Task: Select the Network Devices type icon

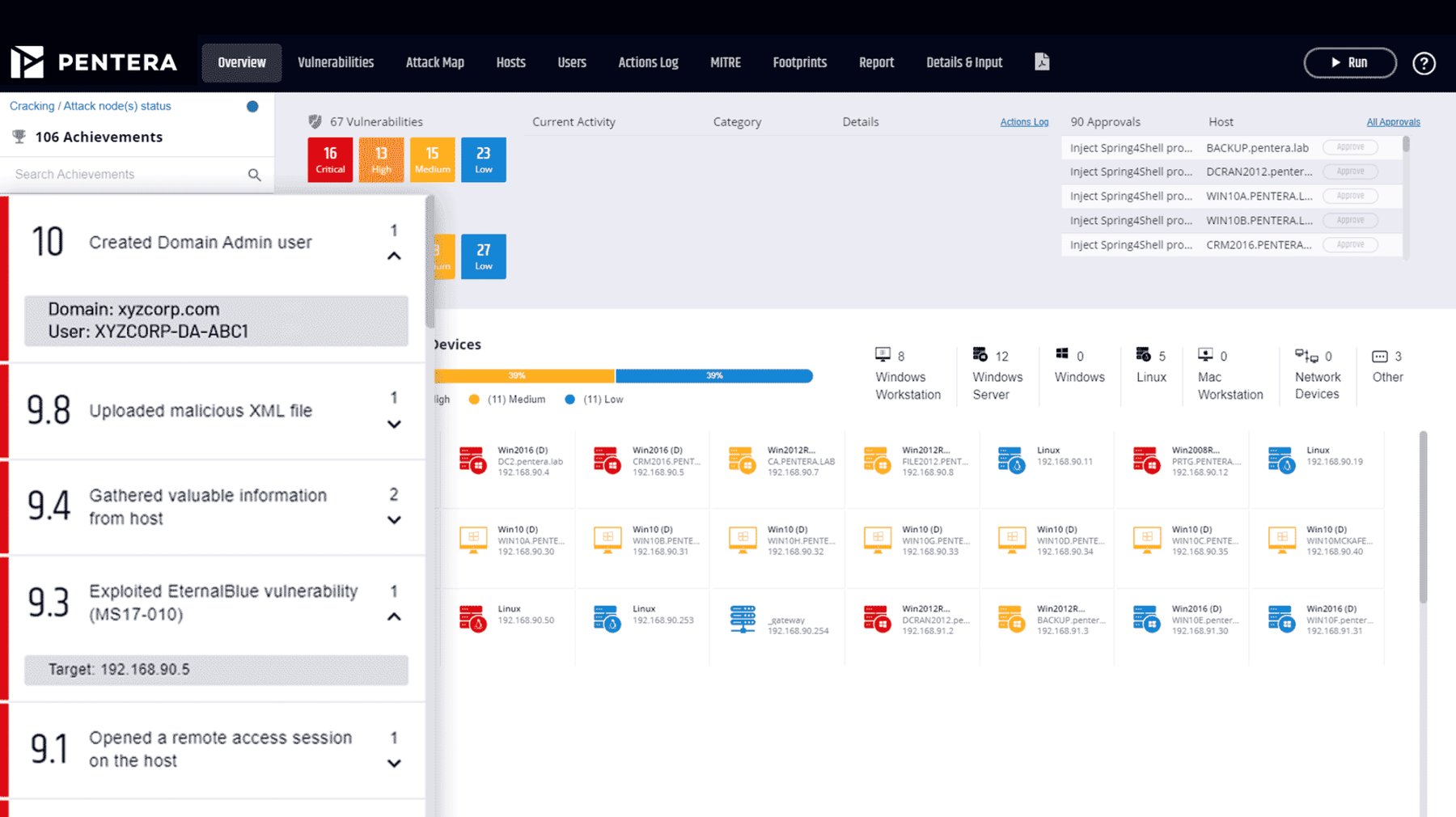Action: (x=1306, y=355)
